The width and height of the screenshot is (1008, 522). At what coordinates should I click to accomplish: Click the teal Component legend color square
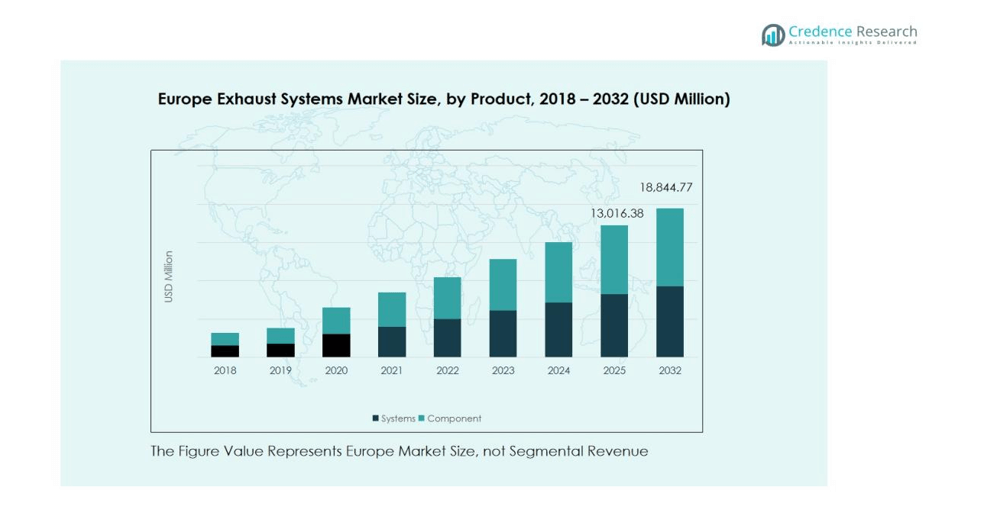(x=422, y=418)
